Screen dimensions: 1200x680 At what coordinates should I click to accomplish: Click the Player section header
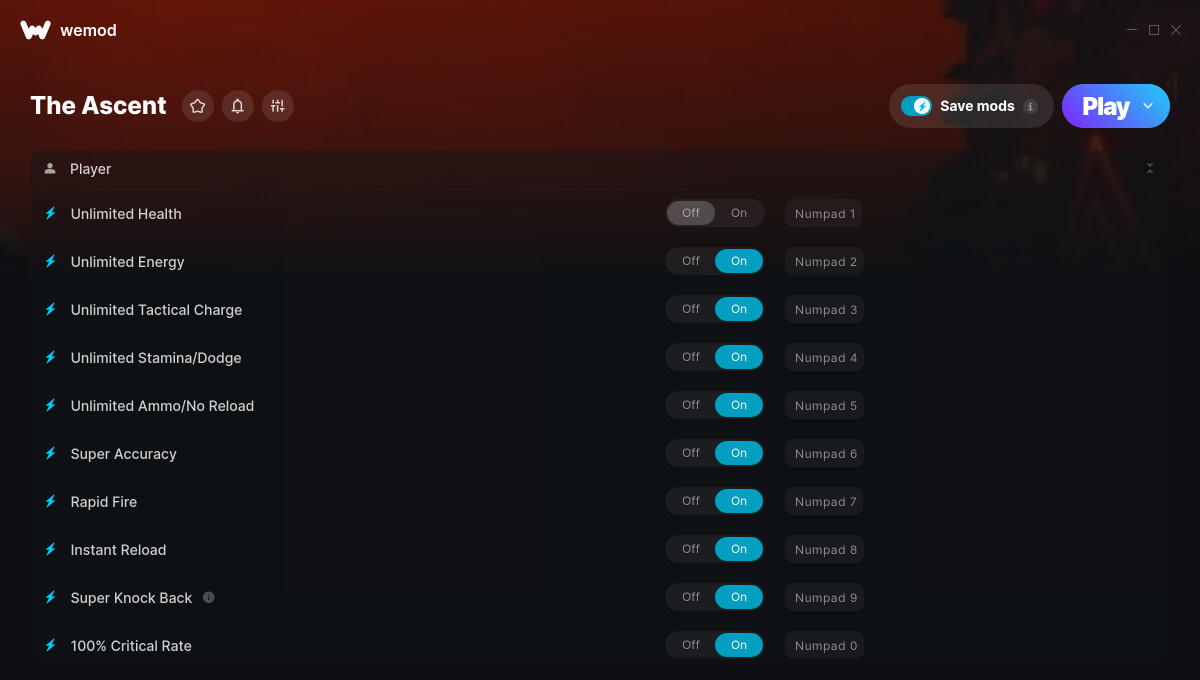(600, 169)
